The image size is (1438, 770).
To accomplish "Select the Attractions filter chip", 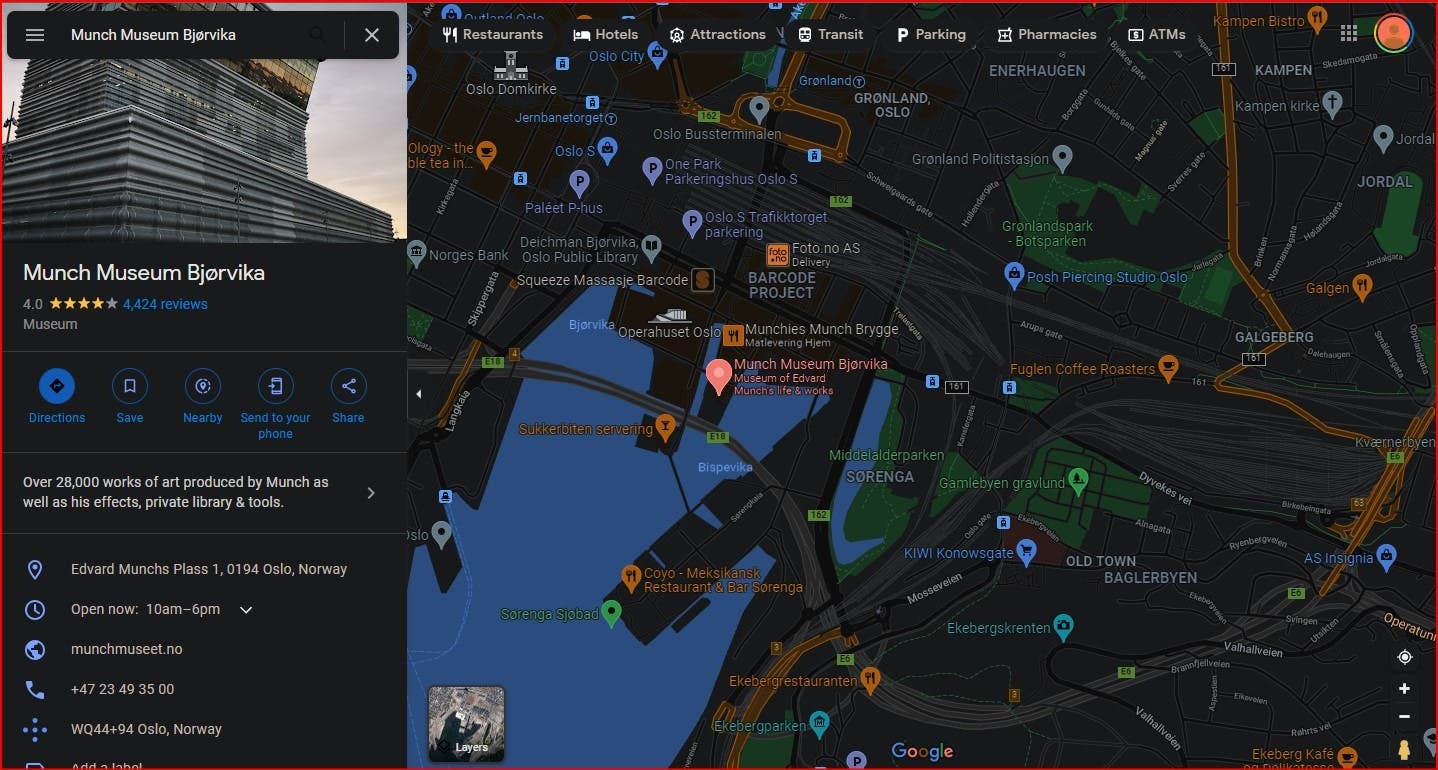I will click(x=718, y=35).
